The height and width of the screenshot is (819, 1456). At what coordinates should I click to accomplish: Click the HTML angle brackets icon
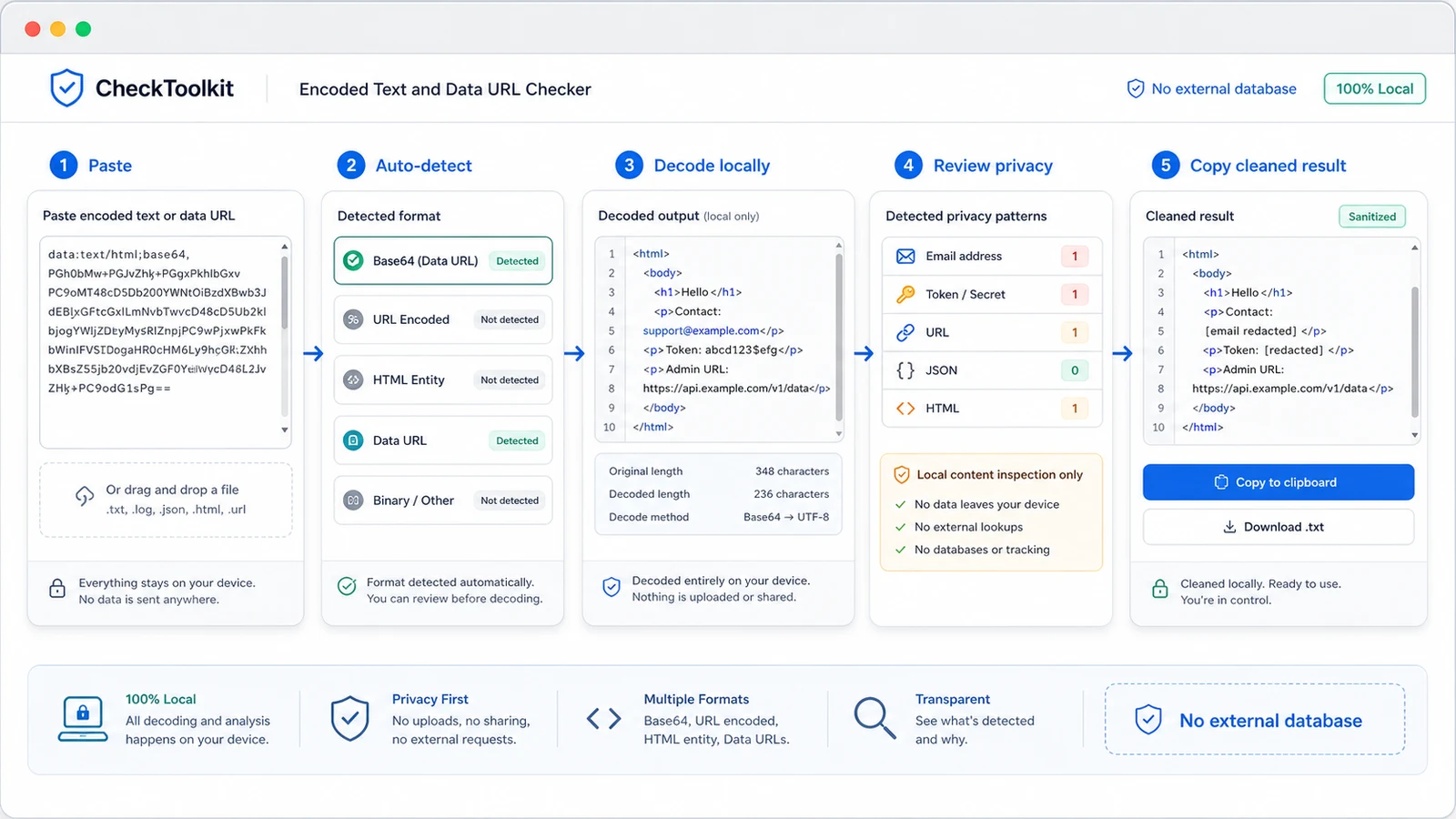(x=905, y=409)
